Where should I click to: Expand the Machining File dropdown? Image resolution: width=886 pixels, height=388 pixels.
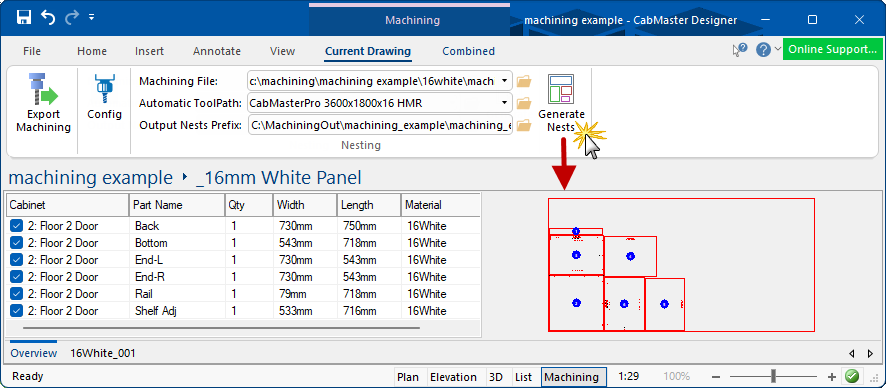coord(505,81)
